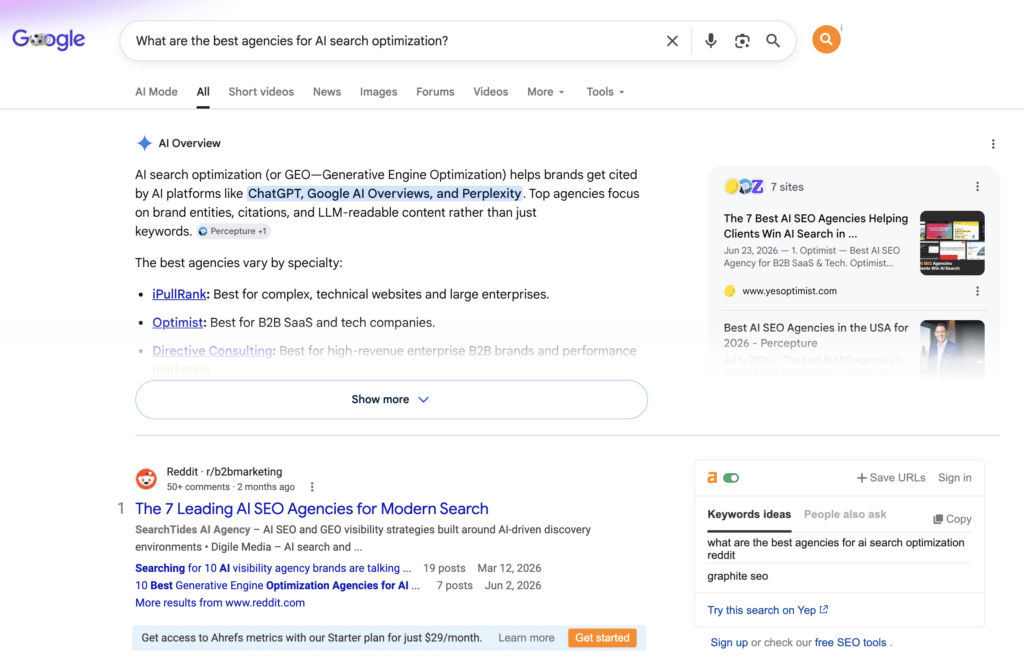
Task: Open Try this search on Yep
Action: coord(768,610)
